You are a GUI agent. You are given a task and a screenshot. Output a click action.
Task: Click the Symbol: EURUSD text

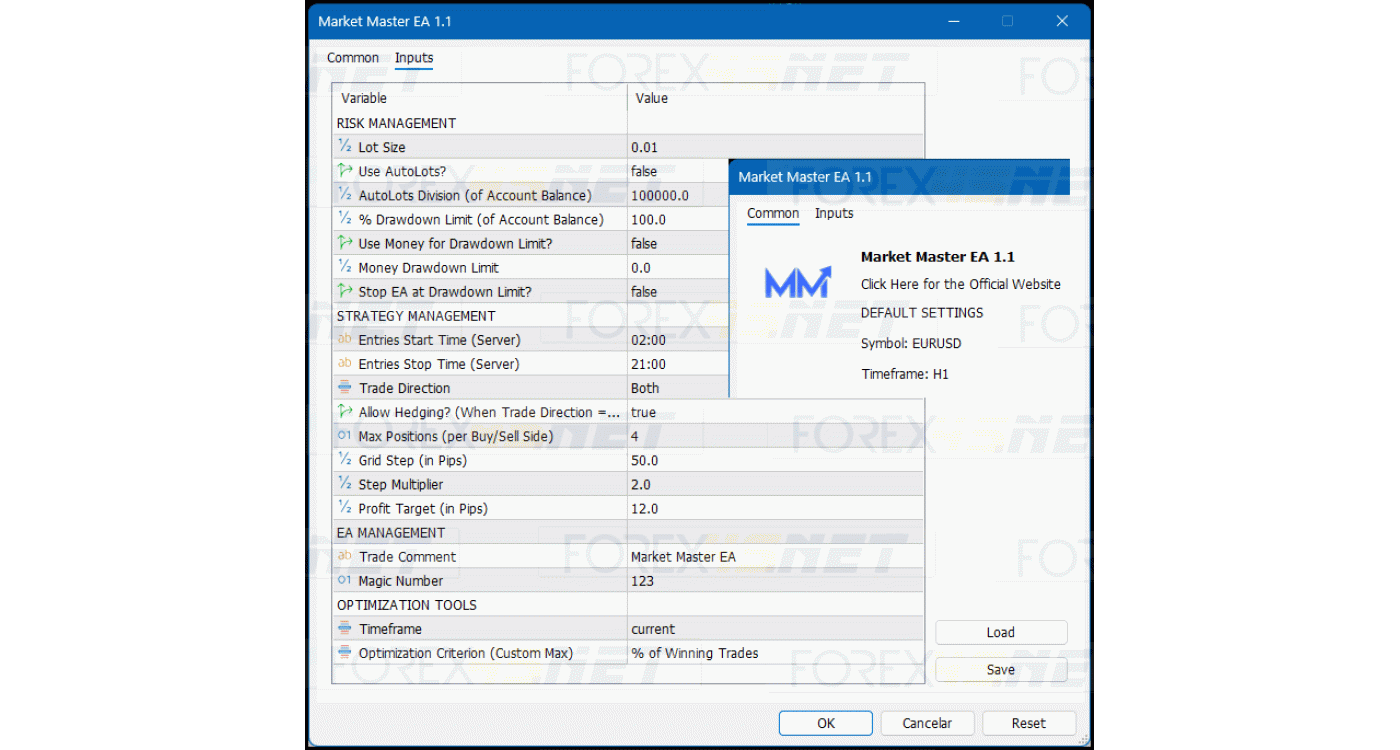point(911,343)
